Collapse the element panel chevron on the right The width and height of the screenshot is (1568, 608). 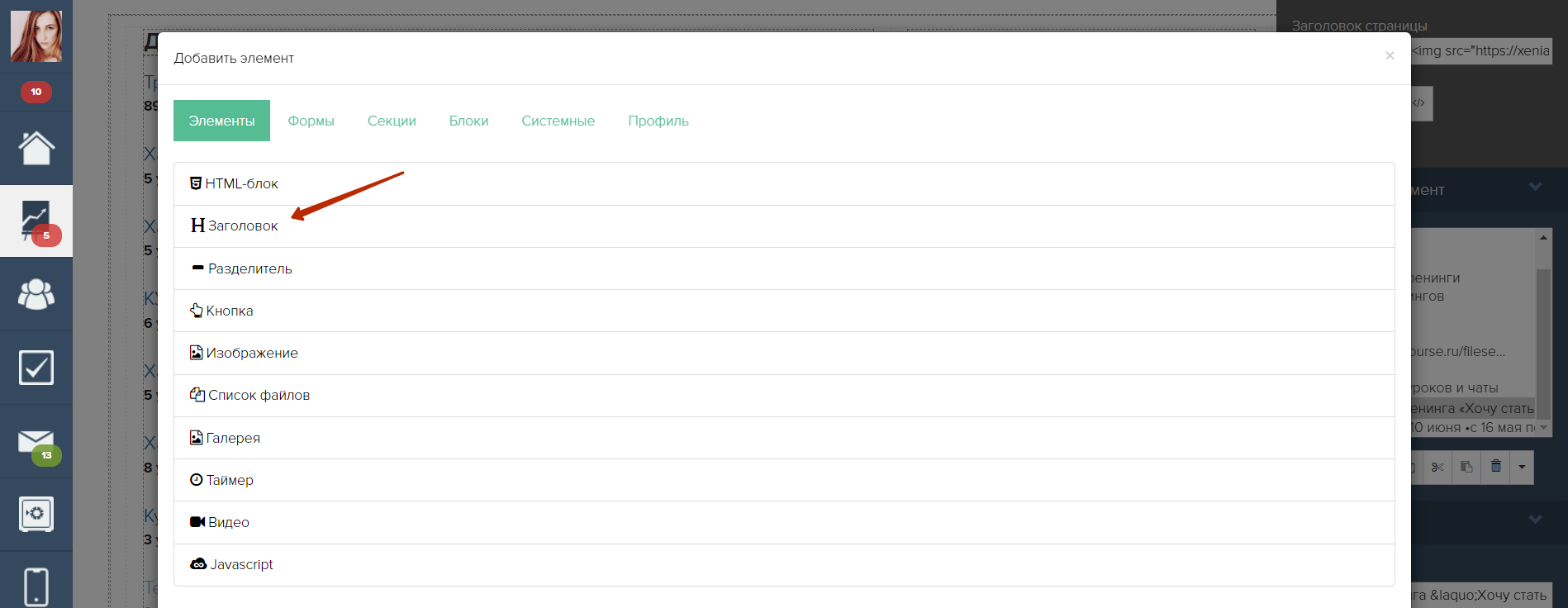pyautogui.click(x=1535, y=187)
